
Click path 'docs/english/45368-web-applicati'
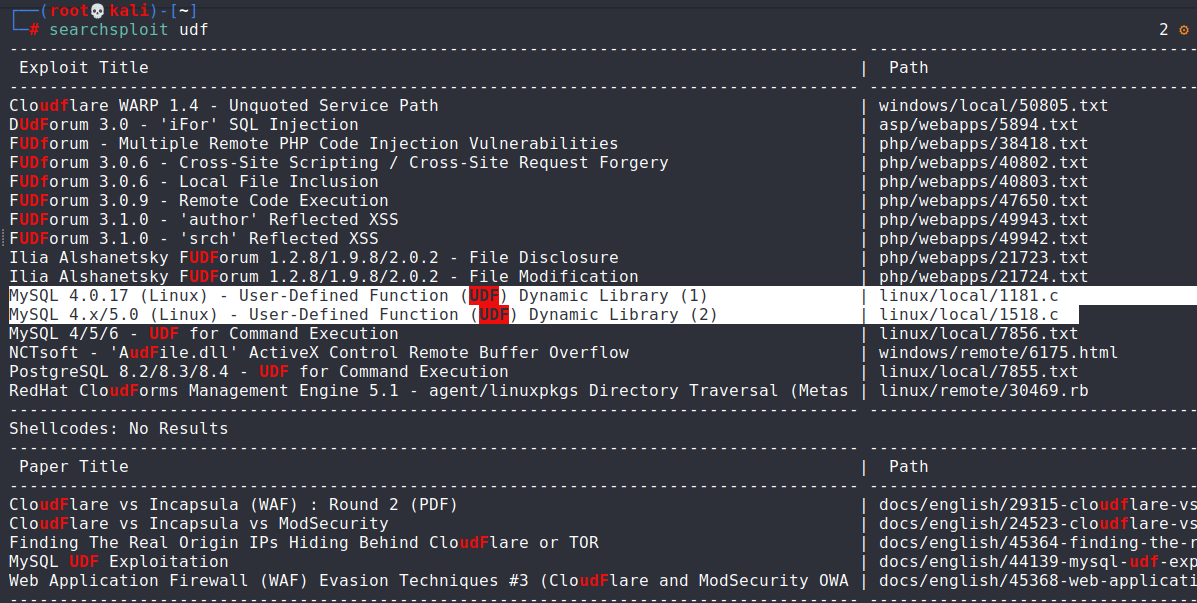(1037, 581)
